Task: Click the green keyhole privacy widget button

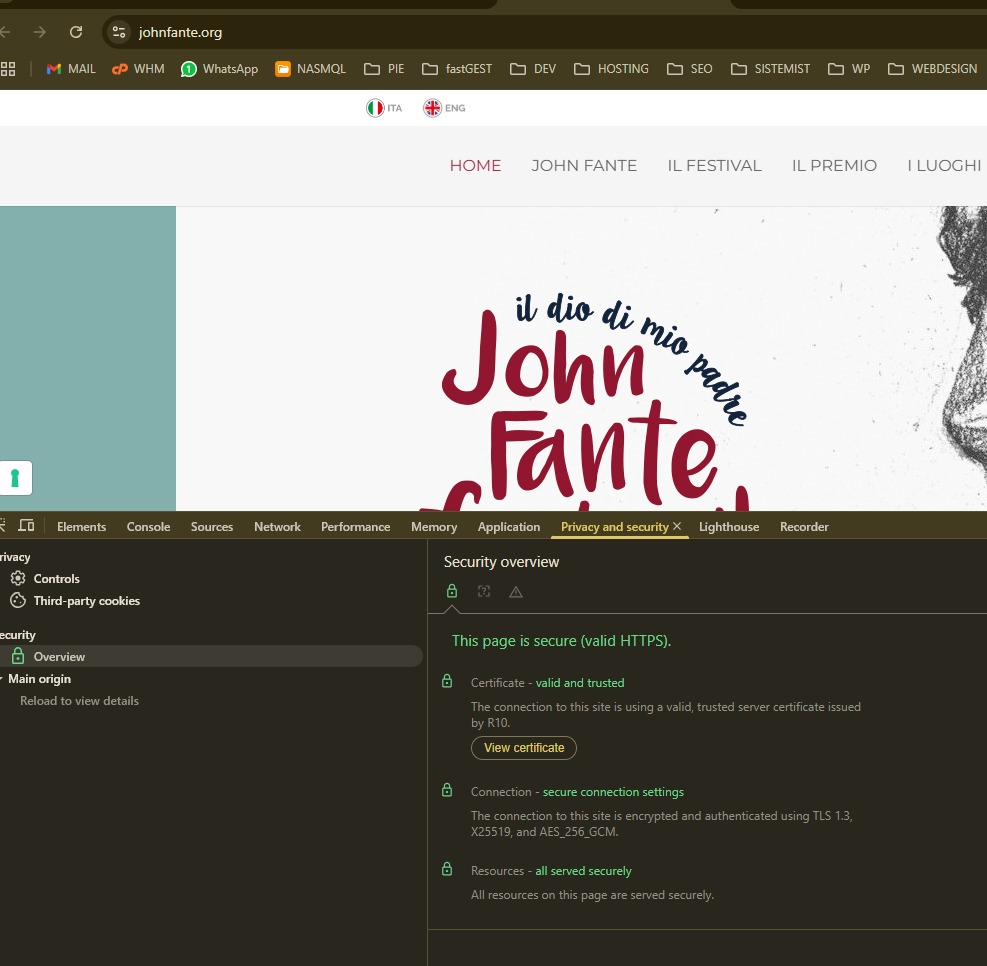Action: (x=16, y=478)
